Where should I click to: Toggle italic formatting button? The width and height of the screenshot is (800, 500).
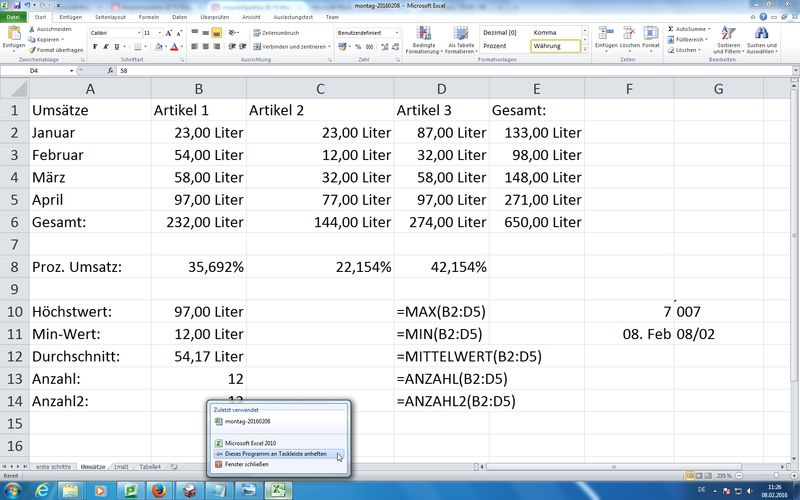tap(104, 46)
